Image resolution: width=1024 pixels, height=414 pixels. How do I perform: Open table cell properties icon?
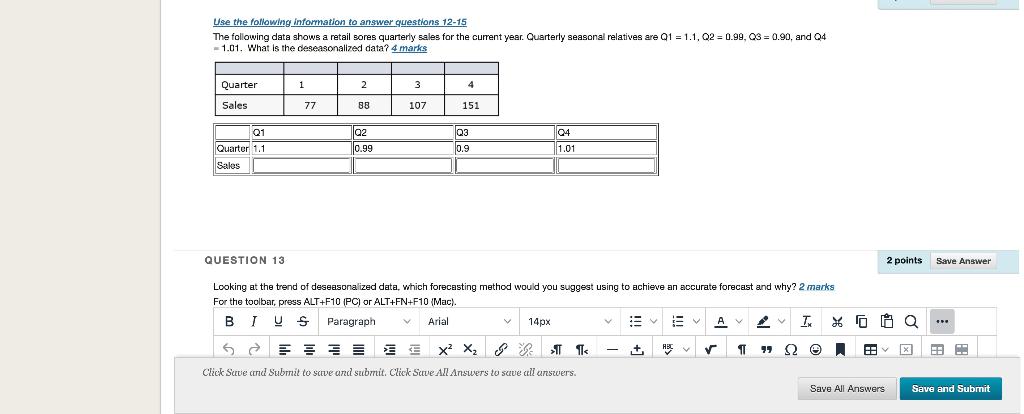pyautogui.click(x=961, y=349)
